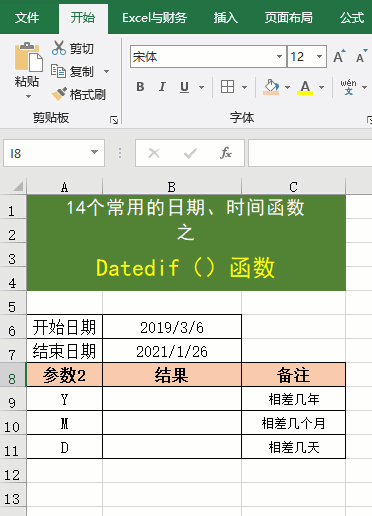The height and width of the screenshot is (516, 372).
Task: Click the Cut scissors icon
Action: pos(59,48)
